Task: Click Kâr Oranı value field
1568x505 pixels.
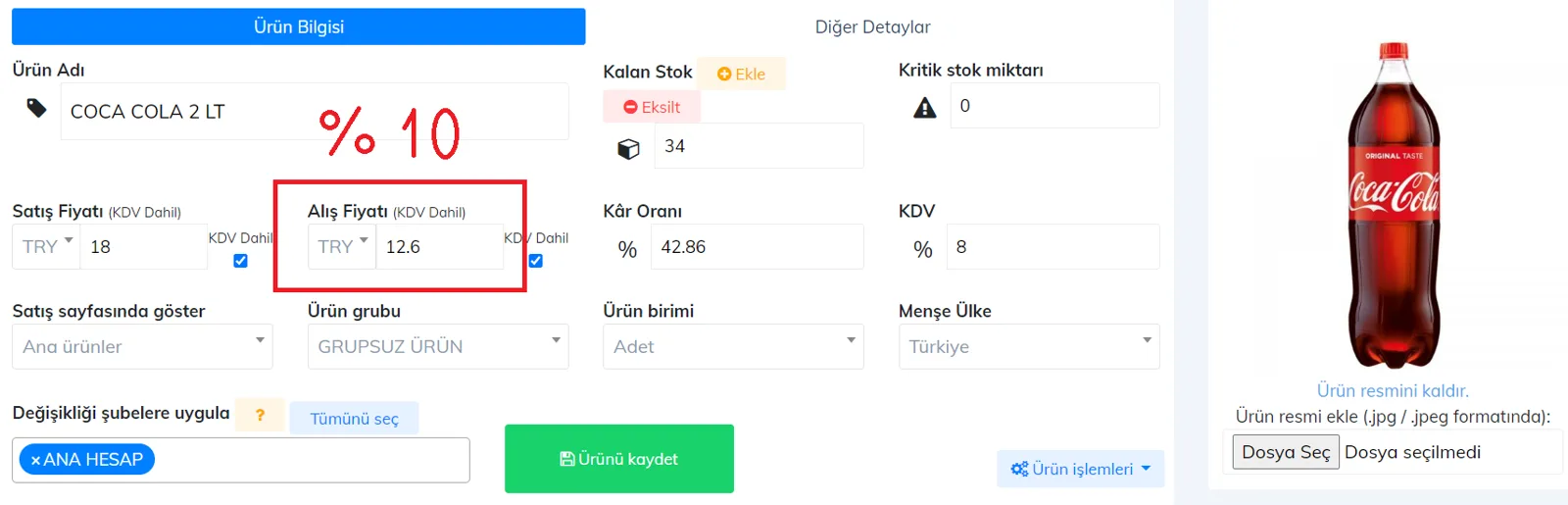Action: pyautogui.click(x=758, y=246)
